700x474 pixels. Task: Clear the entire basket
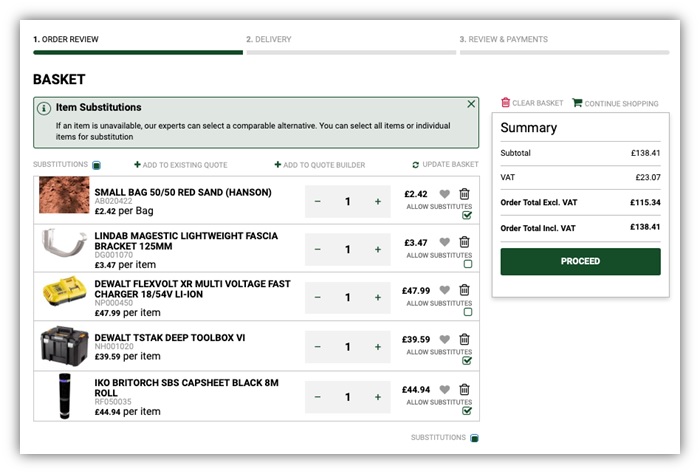(532, 103)
